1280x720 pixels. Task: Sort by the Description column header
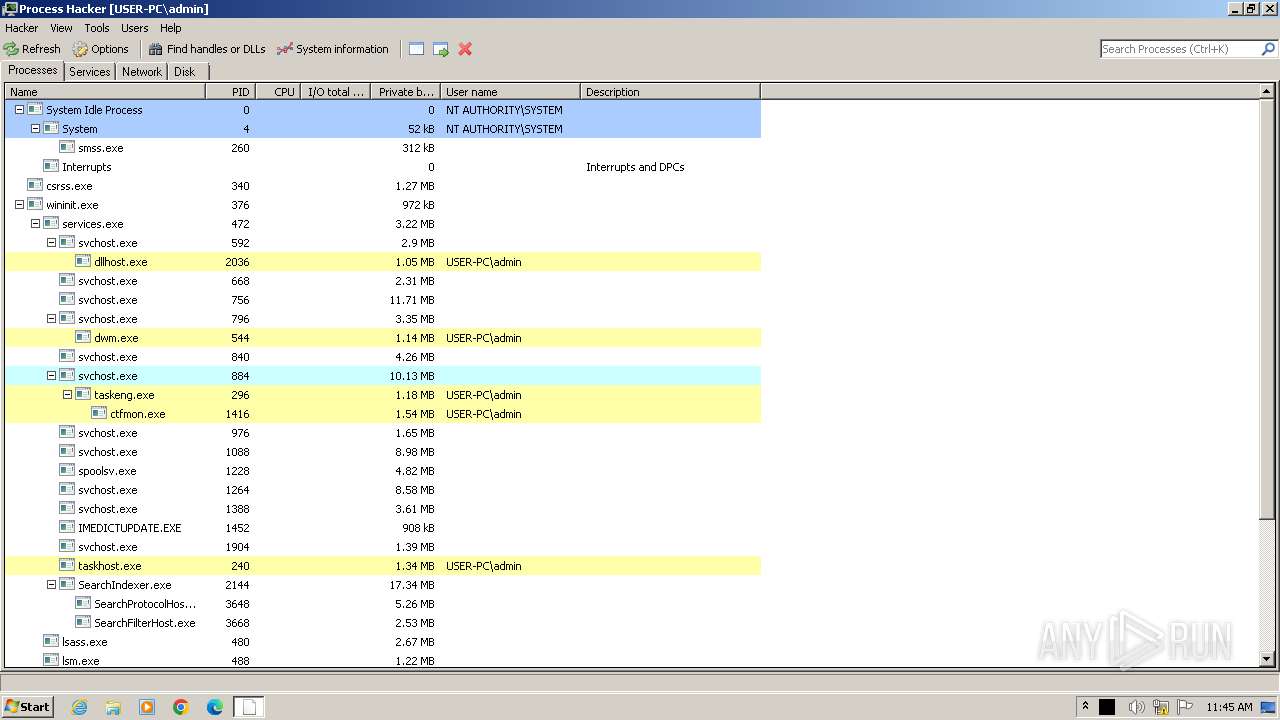[670, 92]
